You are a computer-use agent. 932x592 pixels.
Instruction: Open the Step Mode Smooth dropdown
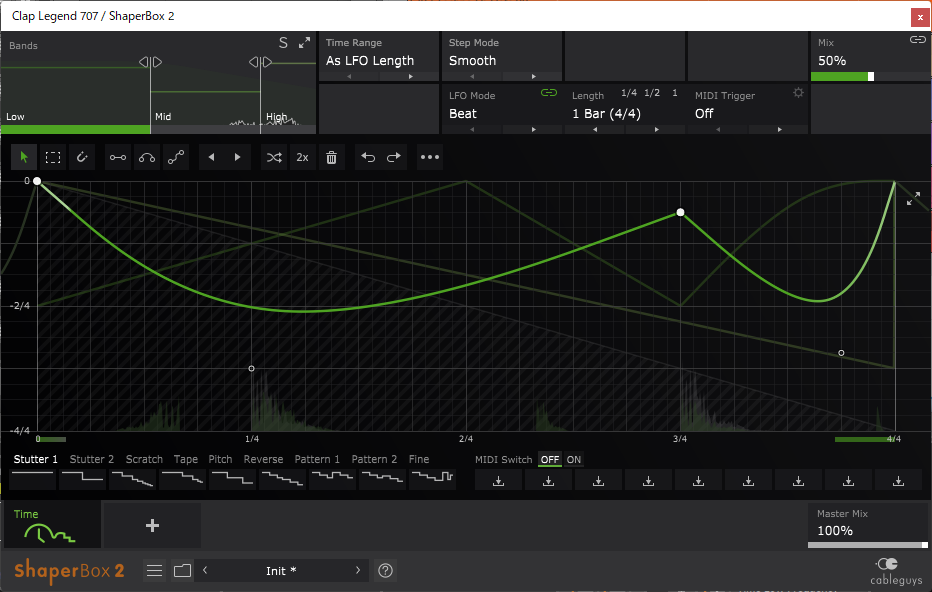(x=473, y=61)
